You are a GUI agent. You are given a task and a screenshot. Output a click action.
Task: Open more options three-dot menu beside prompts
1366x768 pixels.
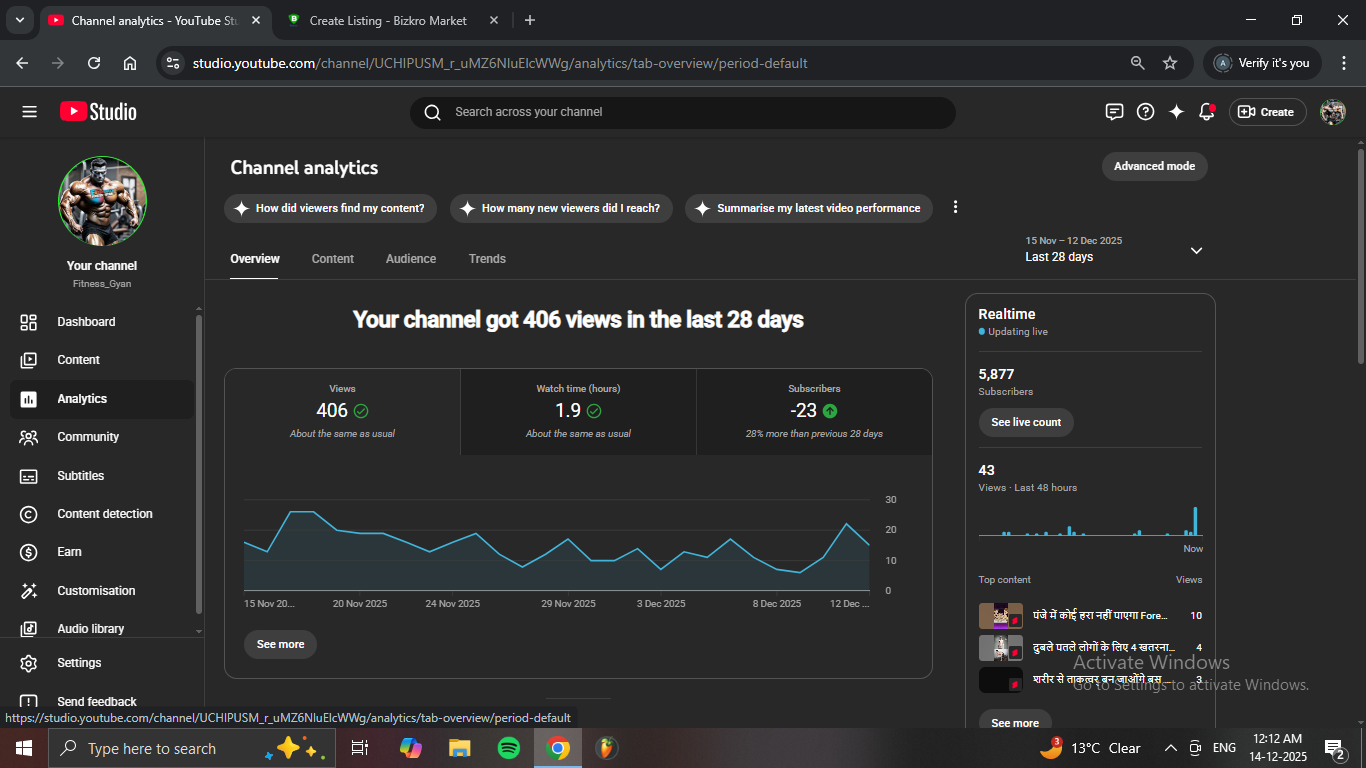[955, 207]
